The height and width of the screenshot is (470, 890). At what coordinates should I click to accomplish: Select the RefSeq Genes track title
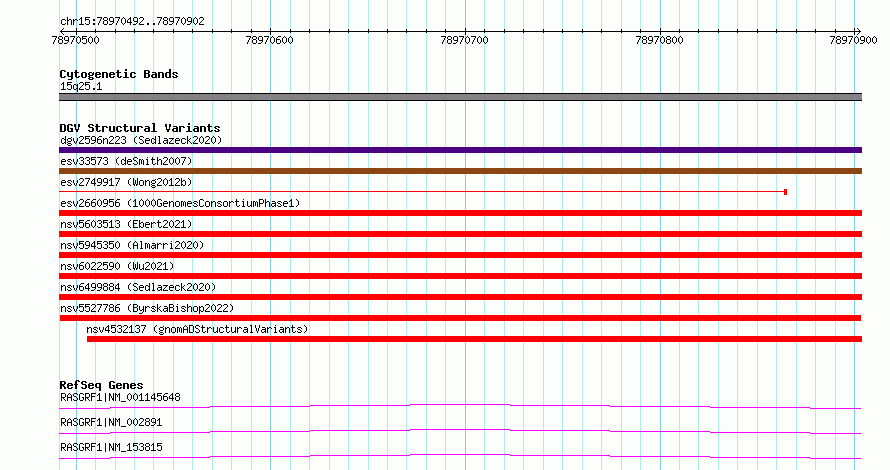tap(101, 385)
